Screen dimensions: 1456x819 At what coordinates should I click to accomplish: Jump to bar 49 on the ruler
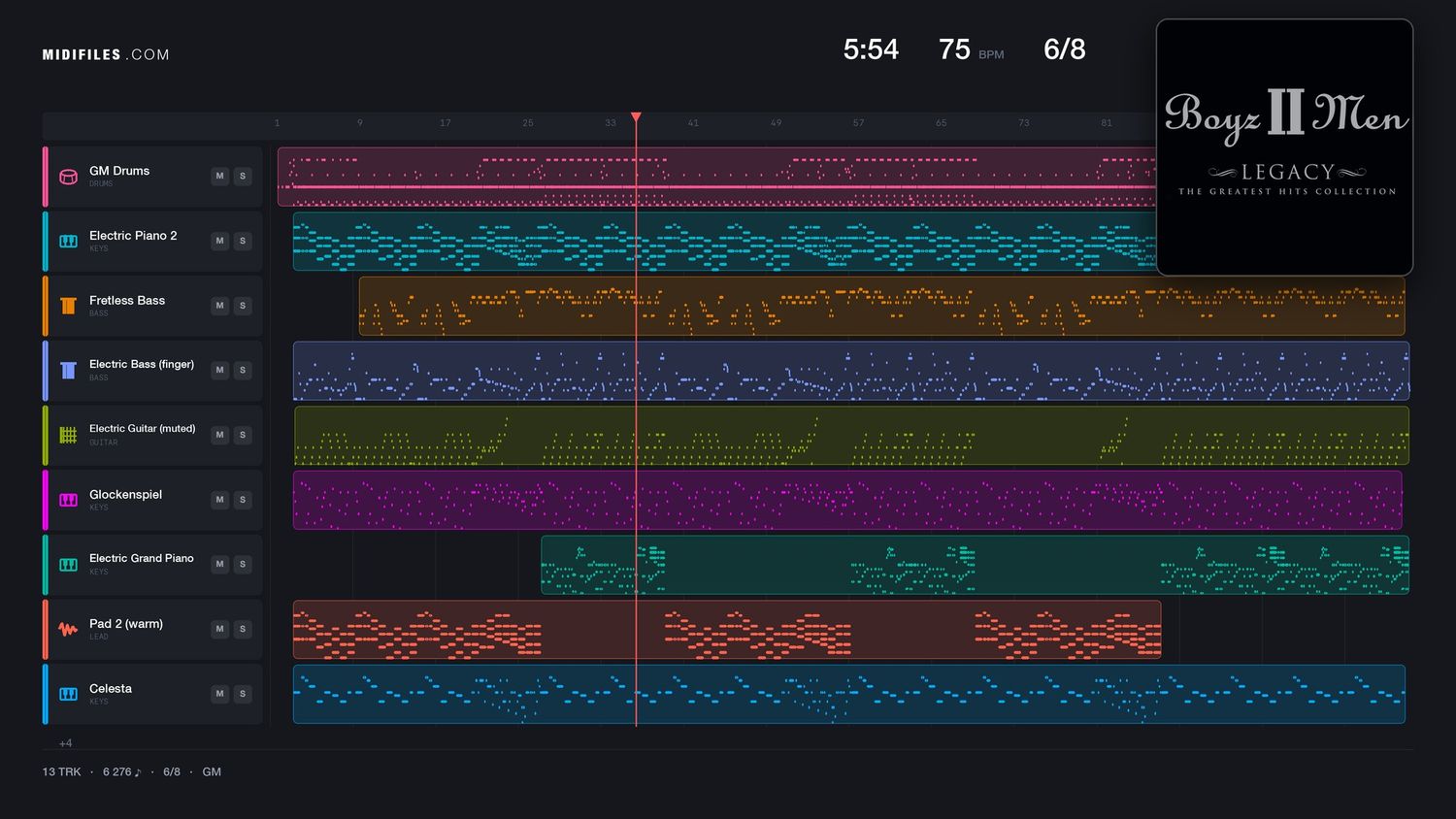pos(776,123)
